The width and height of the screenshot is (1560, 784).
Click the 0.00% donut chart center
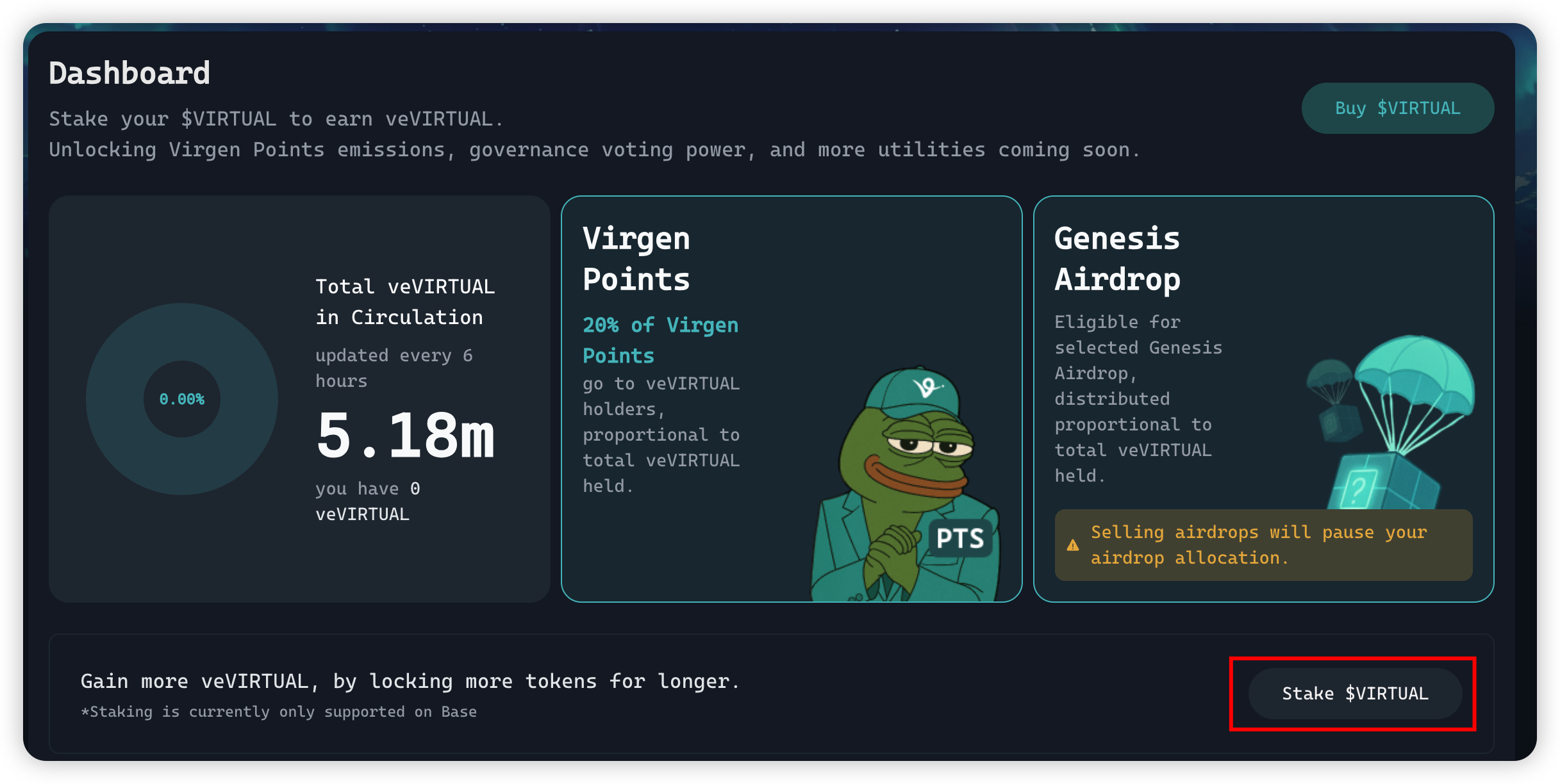click(182, 399)
